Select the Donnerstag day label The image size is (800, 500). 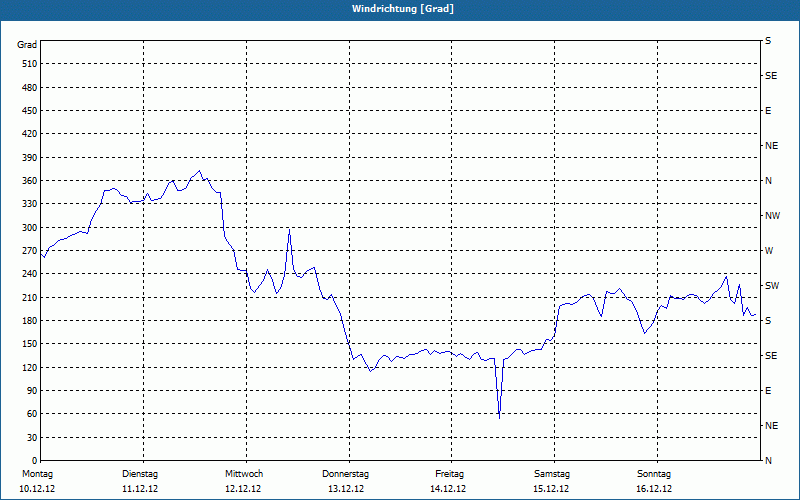tap(345, 474)
